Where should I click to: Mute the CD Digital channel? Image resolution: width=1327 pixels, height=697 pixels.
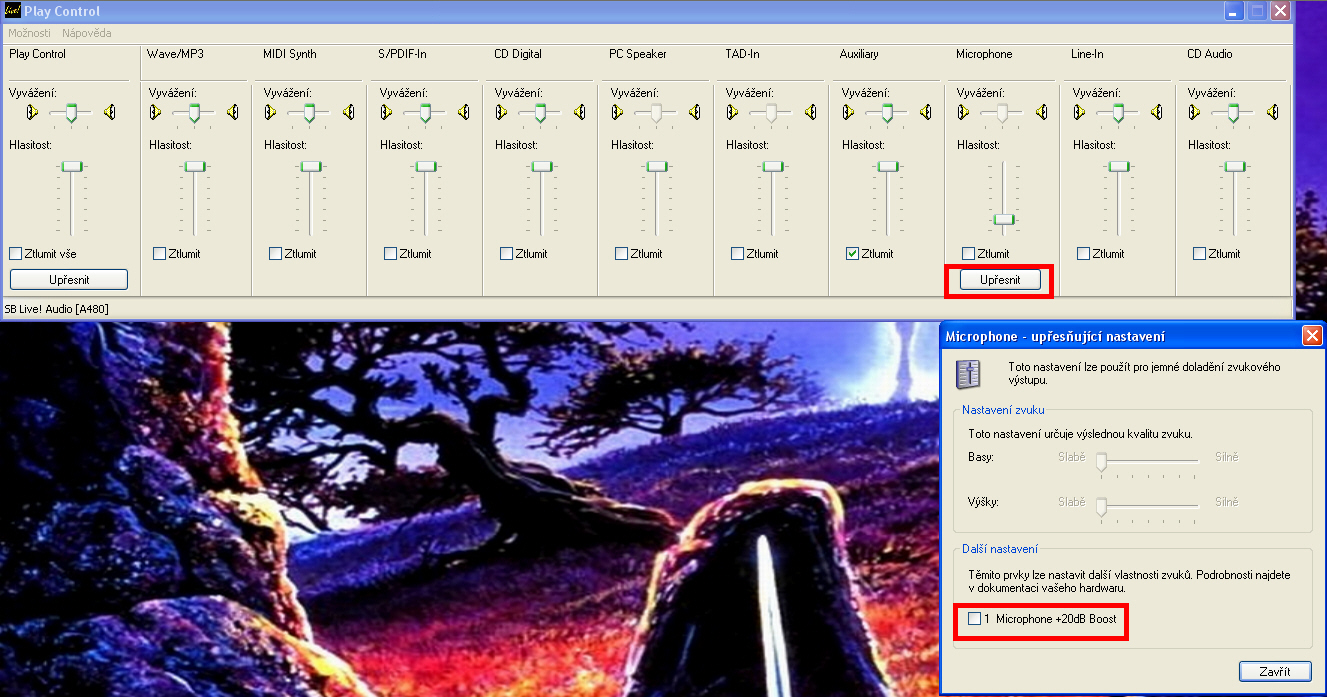click(506, 253)
